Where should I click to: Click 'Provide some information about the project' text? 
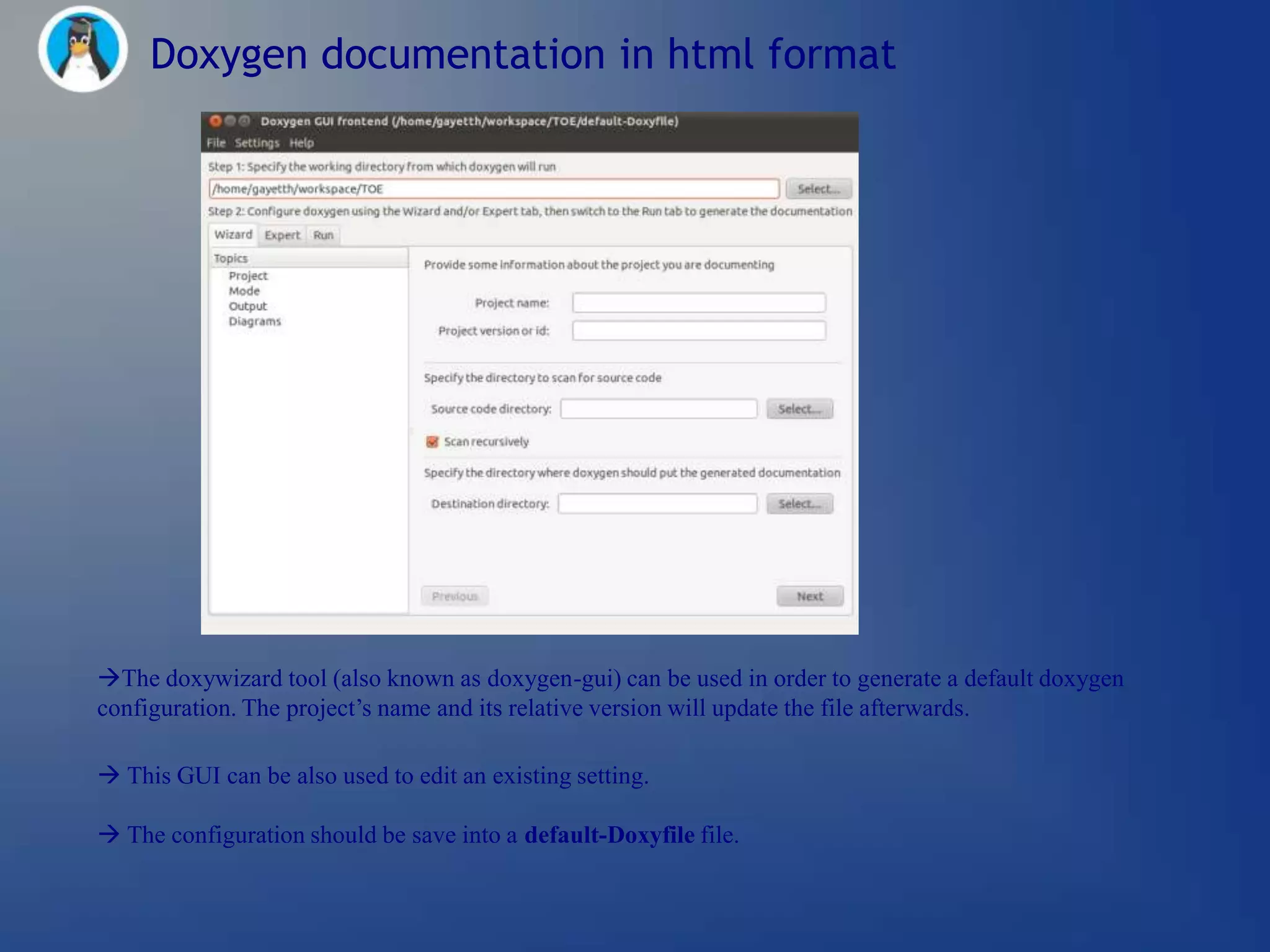599,265
